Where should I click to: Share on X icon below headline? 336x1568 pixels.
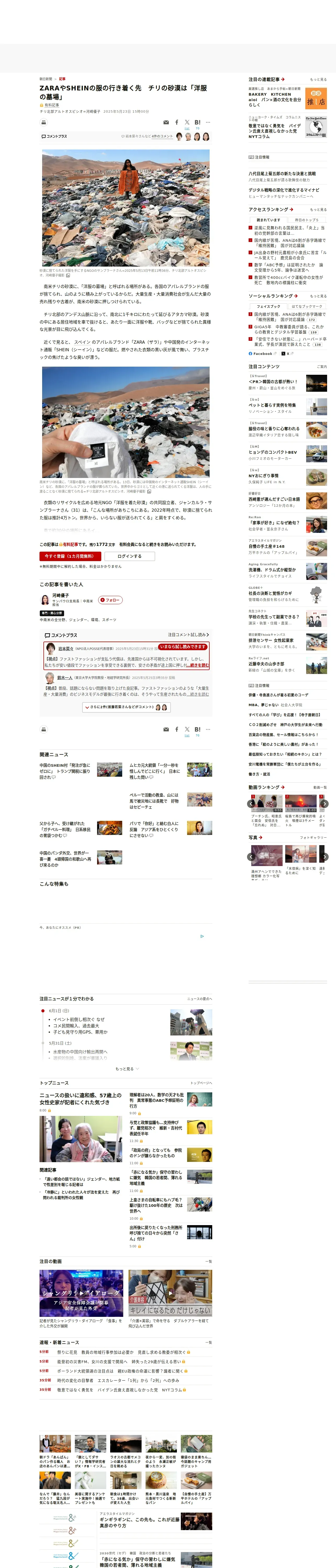[x=187, y=122]
